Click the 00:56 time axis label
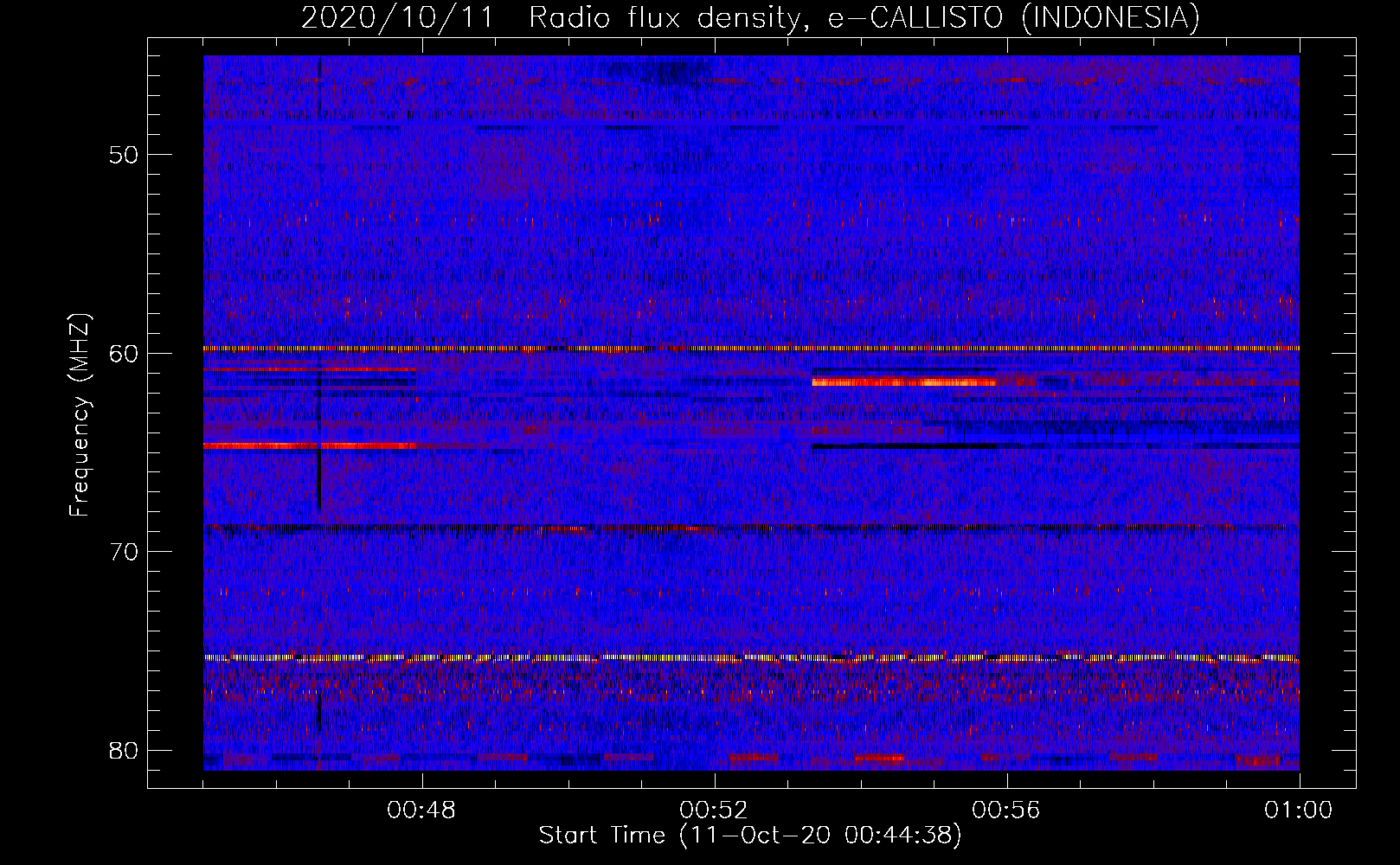 (1006, 811)
